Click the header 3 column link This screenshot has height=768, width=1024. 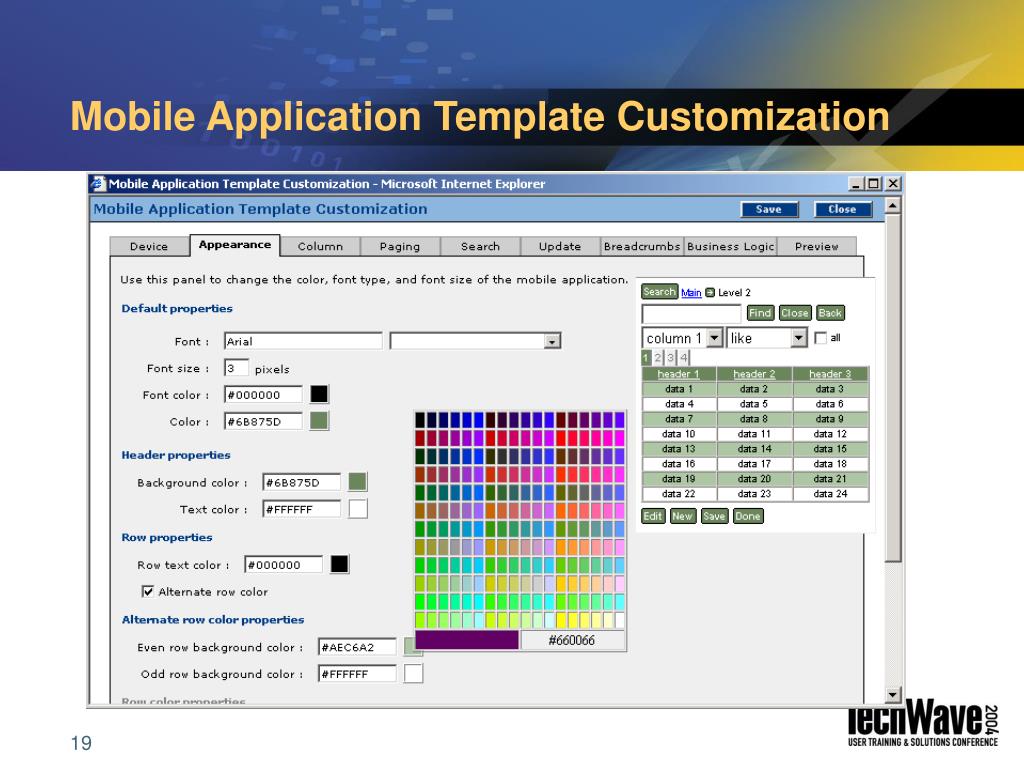click(830, 374)
